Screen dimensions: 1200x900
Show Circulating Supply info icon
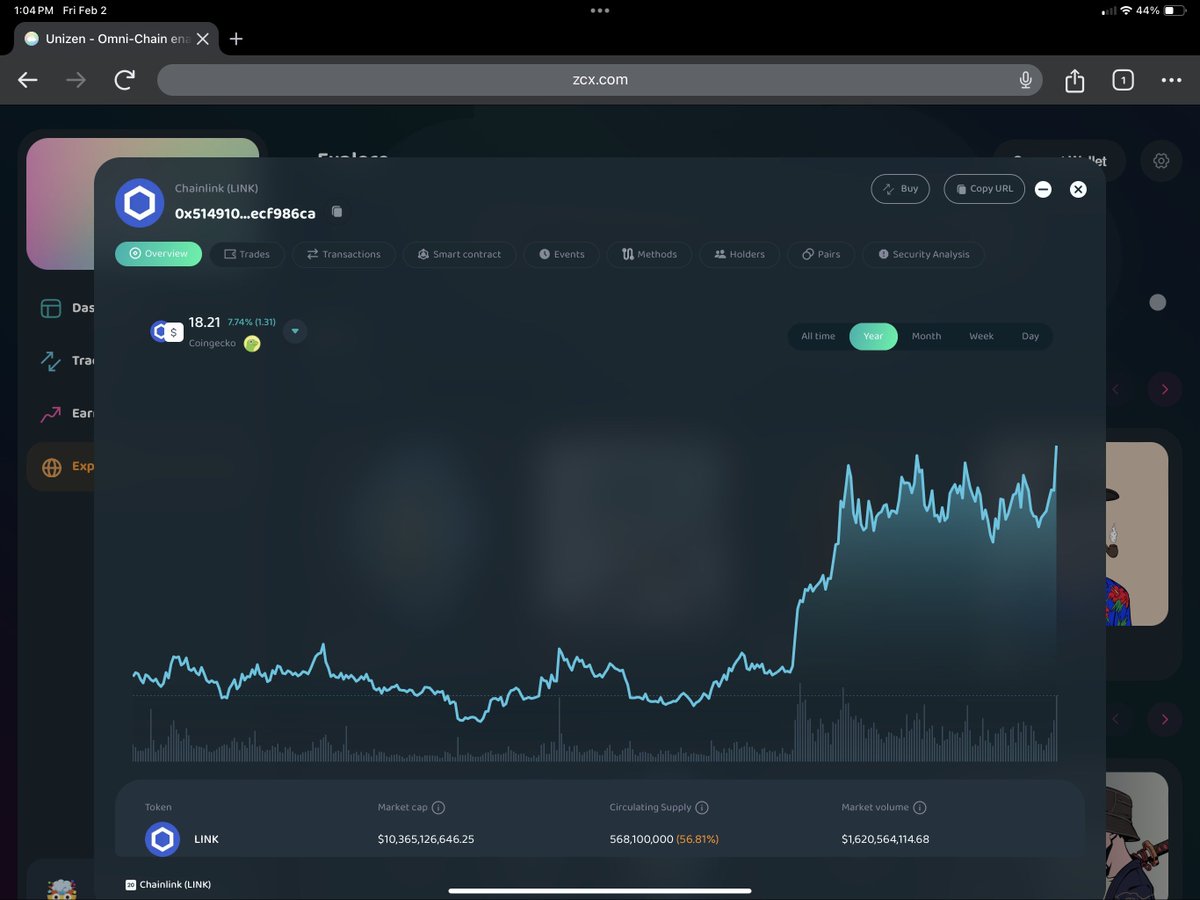point(702,807)
